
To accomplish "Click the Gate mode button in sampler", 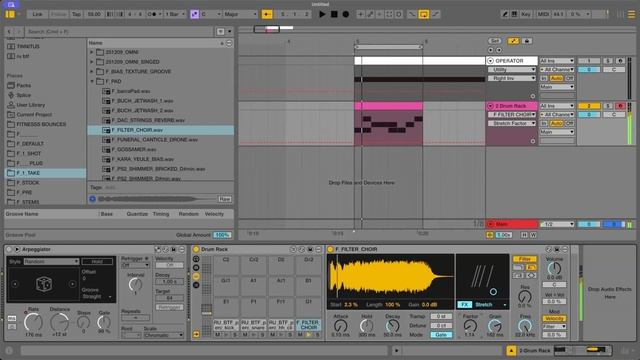I will 441,335.
